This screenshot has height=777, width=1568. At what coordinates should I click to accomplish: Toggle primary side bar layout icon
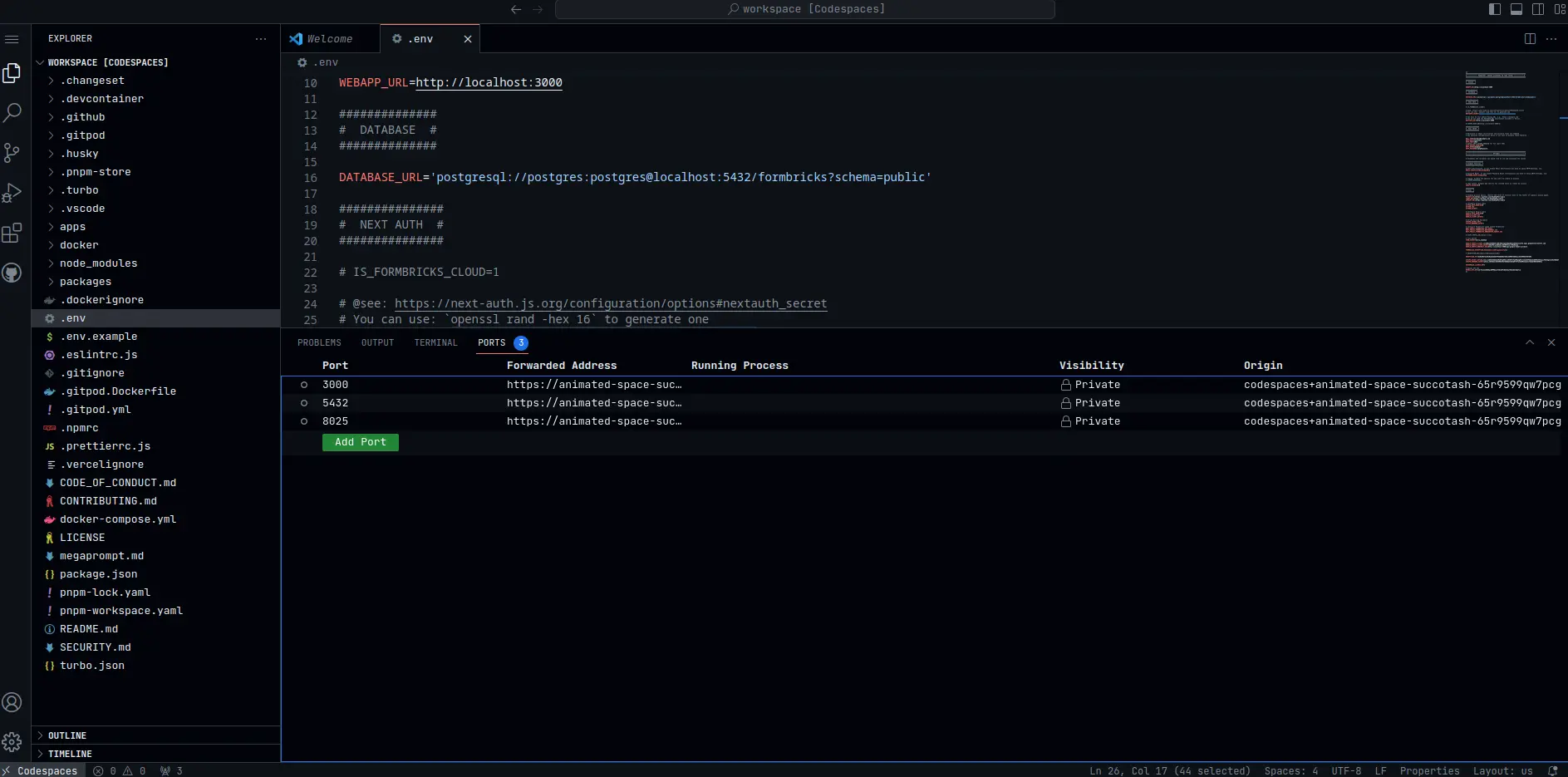(1495, 9)
